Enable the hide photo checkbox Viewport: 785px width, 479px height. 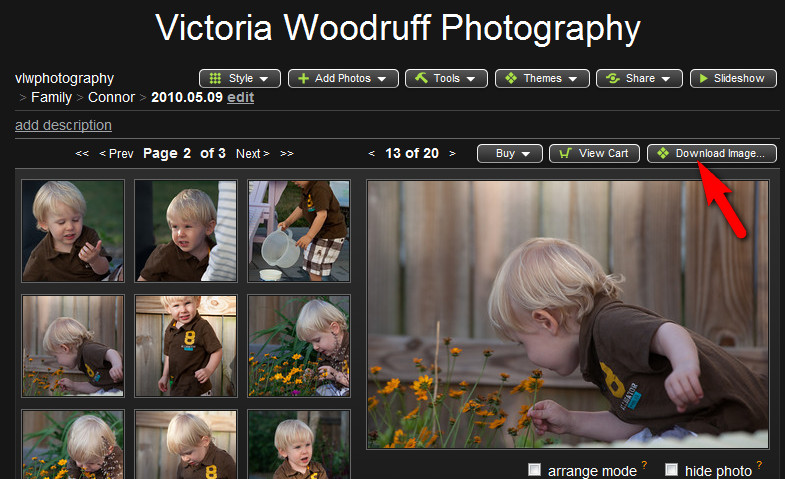pyautogui.click(x=671, y=469)
